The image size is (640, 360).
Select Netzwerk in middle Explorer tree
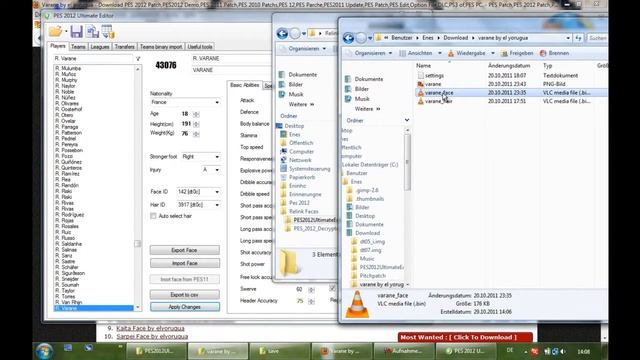coord(300,160)
